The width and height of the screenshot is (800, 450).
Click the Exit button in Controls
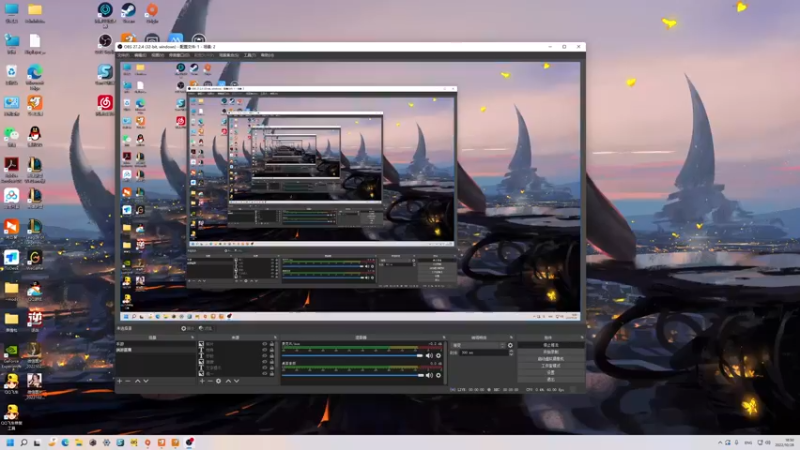551,380
